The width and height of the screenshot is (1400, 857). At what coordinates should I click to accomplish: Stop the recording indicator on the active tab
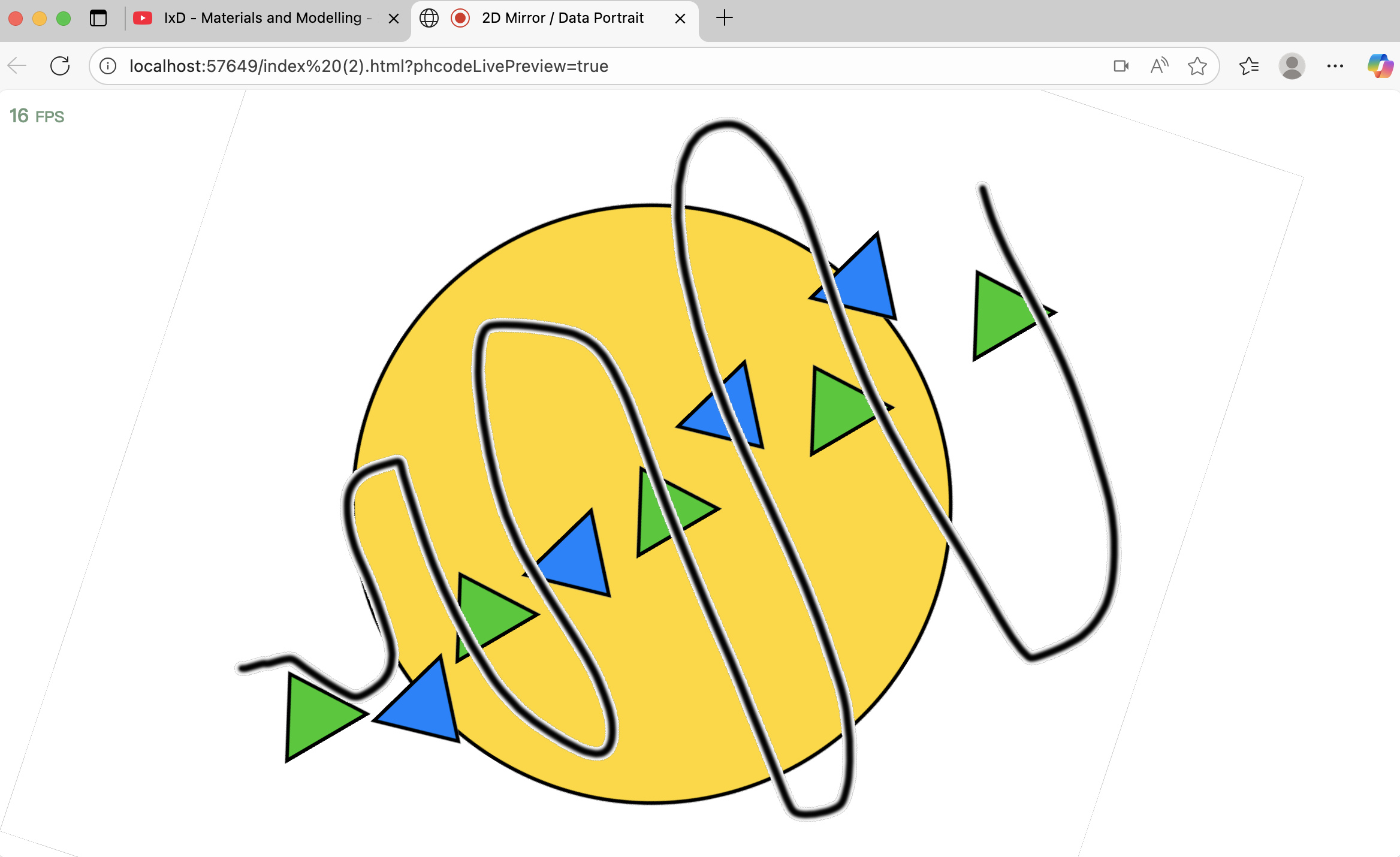click(460, 19)
